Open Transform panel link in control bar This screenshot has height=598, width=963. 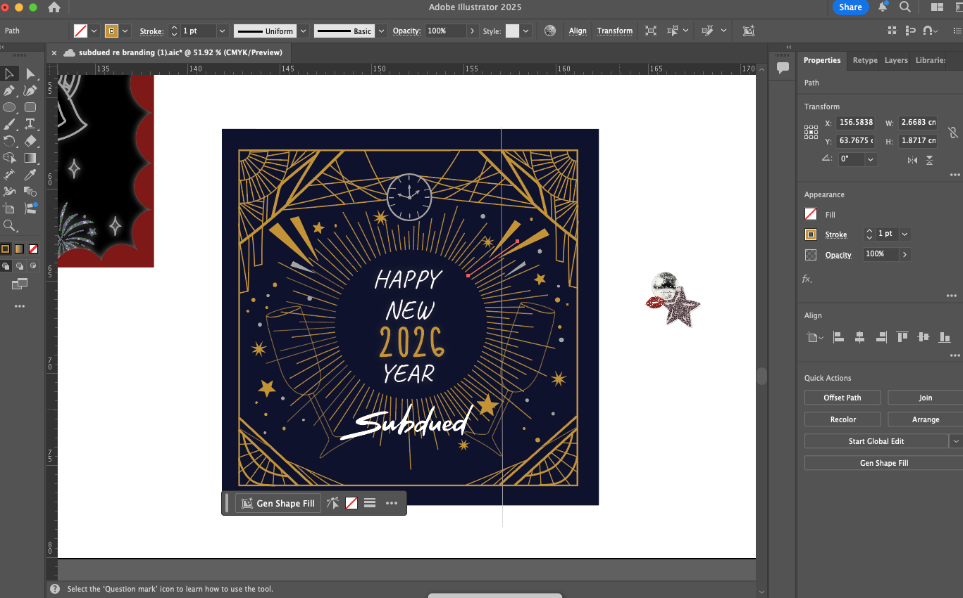tap(615, 31)
